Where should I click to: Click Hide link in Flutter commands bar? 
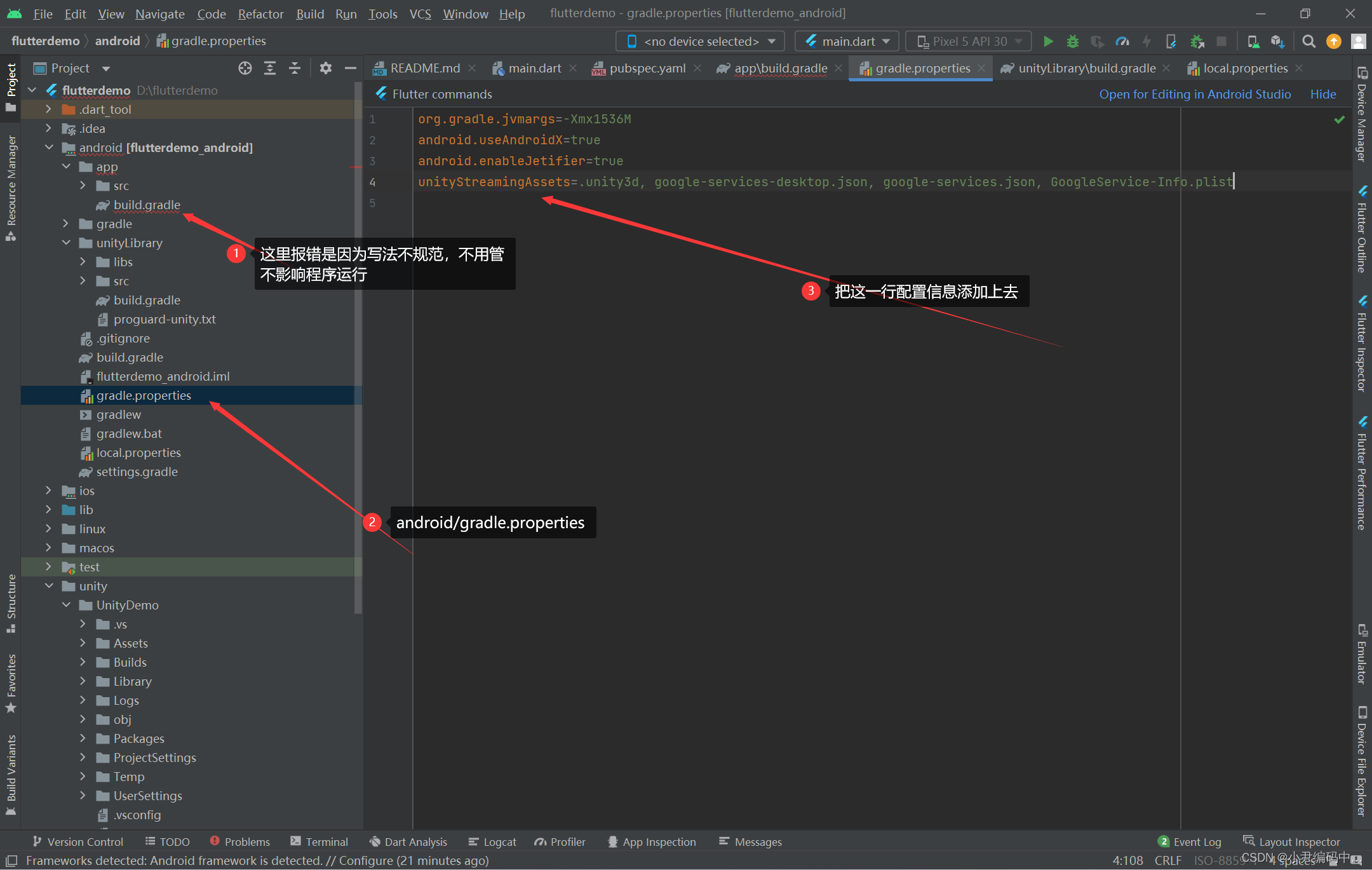pyautogui.click(x=1323, y=94)
